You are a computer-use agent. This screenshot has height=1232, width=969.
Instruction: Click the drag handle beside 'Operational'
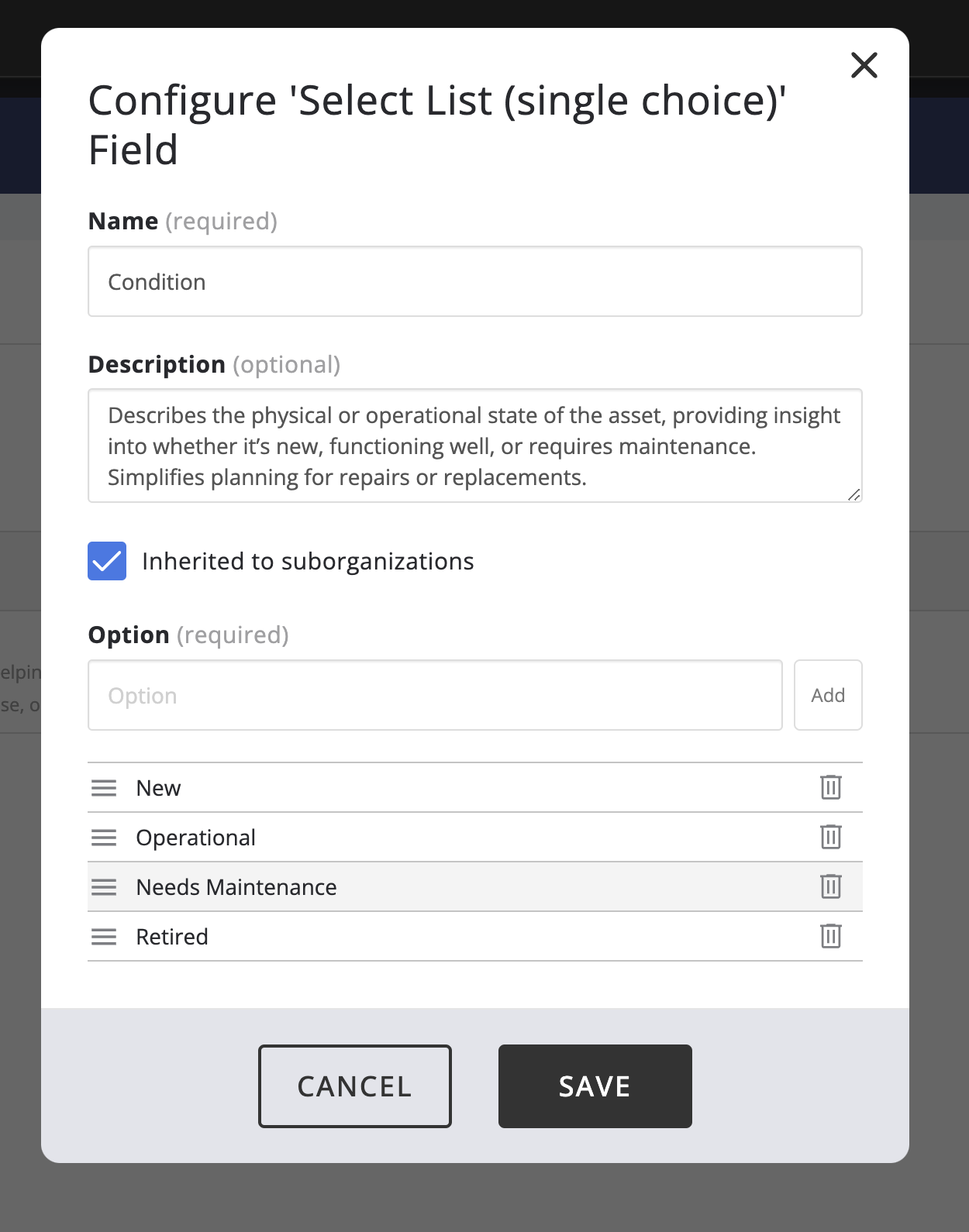click(x=104, y=838)
